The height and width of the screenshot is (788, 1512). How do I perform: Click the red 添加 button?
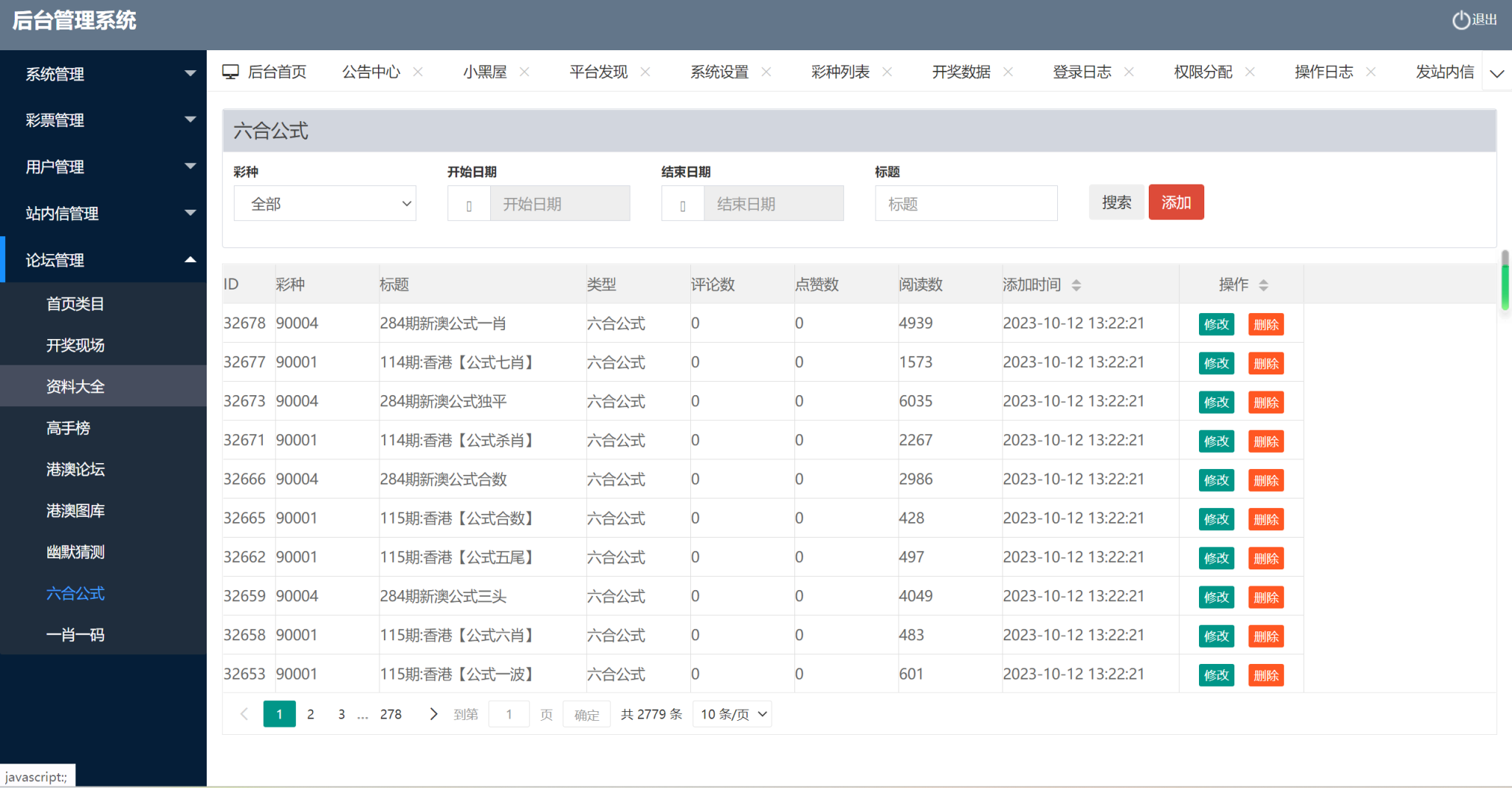1176,202
